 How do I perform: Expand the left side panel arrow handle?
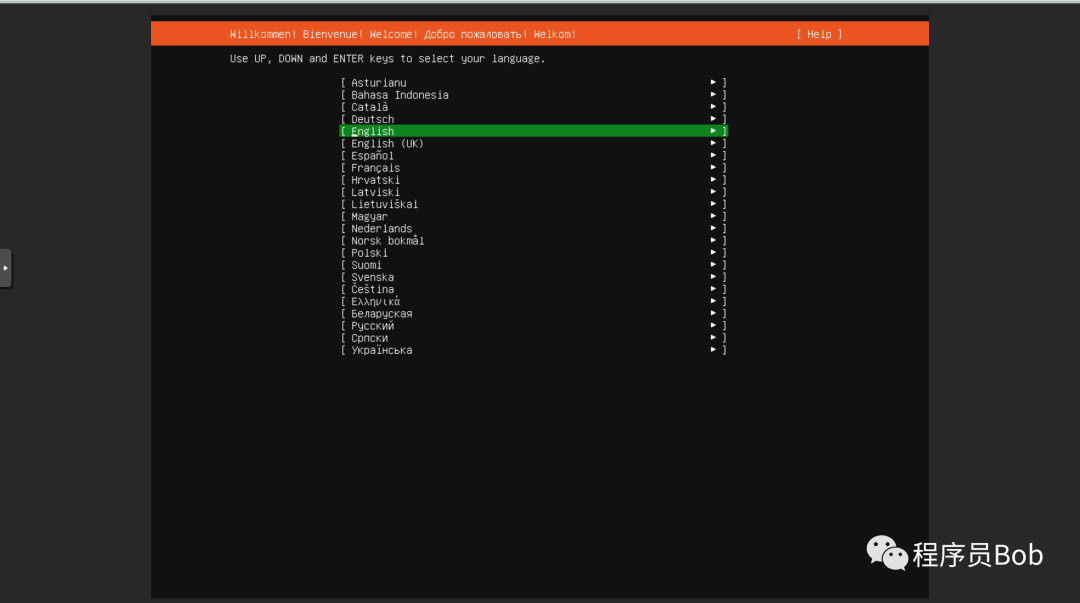tap(6, 268)
